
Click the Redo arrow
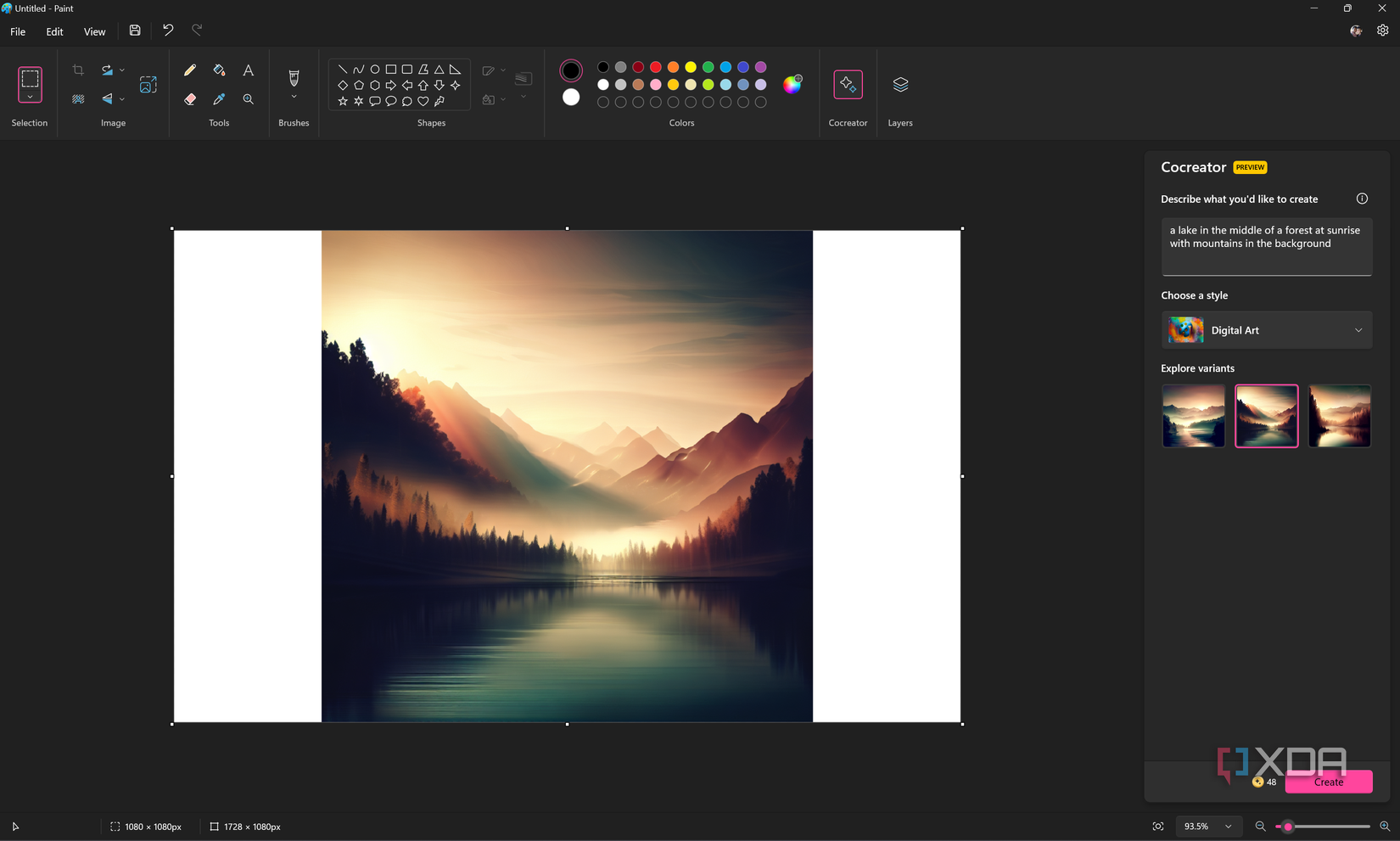197,31
